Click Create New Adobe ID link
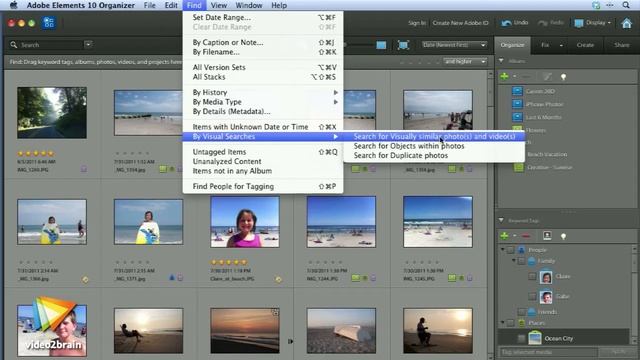Screen dimensions: 640x360 click(x=460, y=23)
